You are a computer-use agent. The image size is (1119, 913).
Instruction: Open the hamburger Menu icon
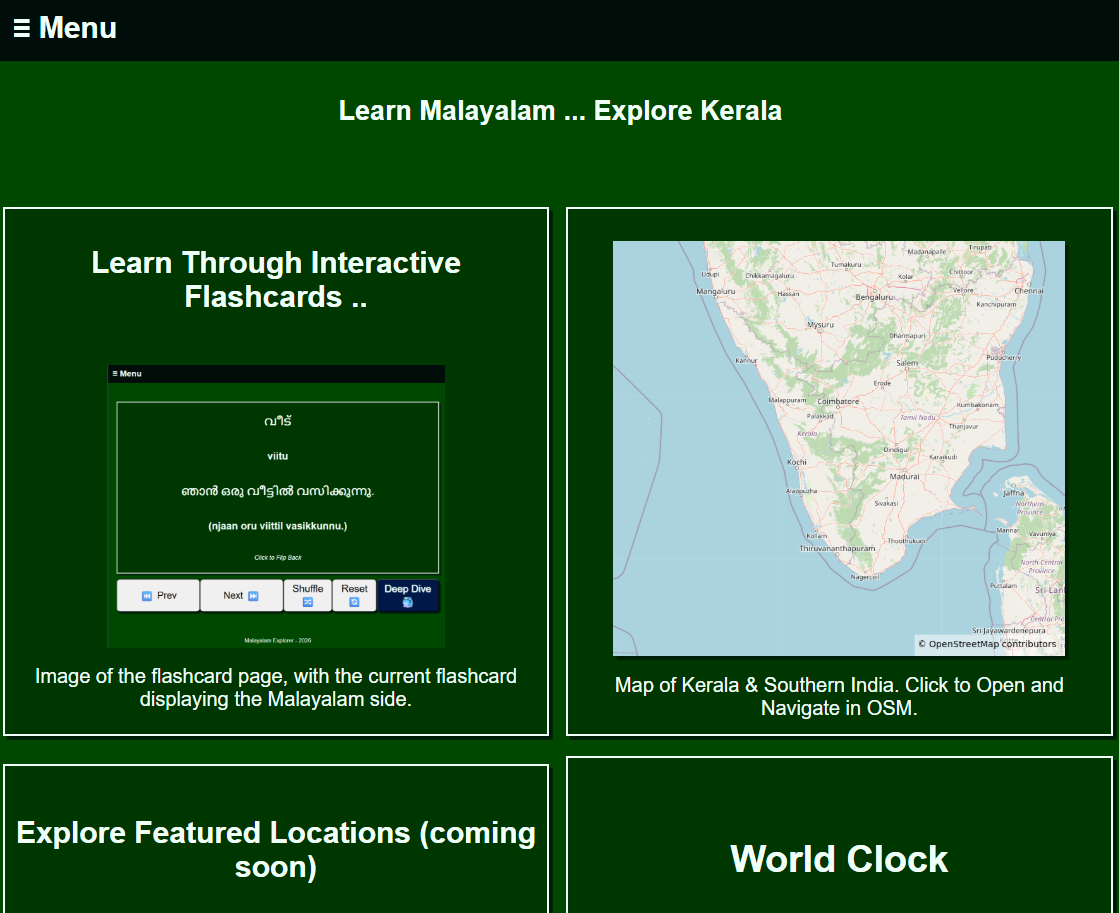(21, 29)
